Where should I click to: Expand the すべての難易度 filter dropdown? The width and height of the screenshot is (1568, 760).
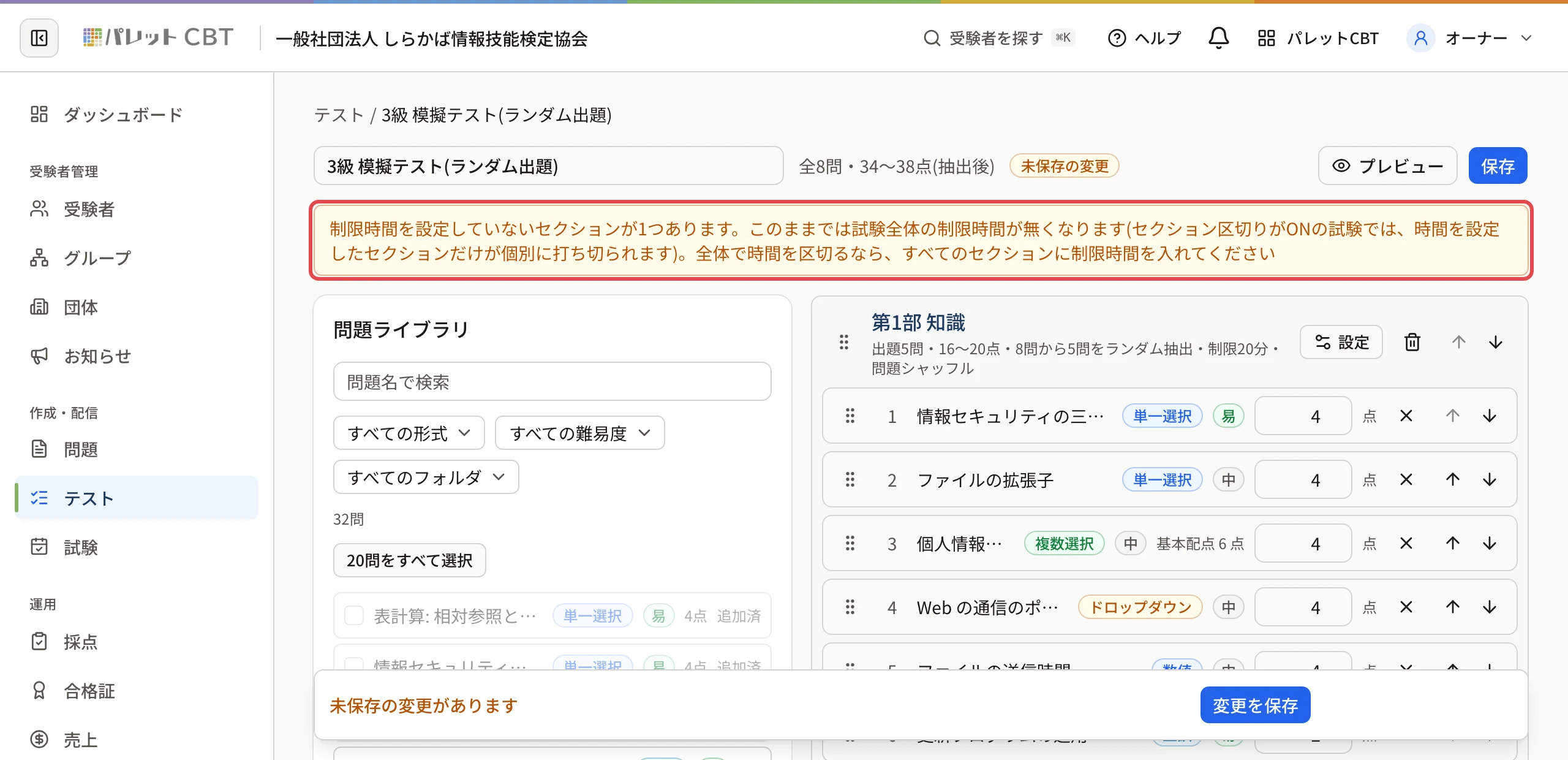pos(579,433)
